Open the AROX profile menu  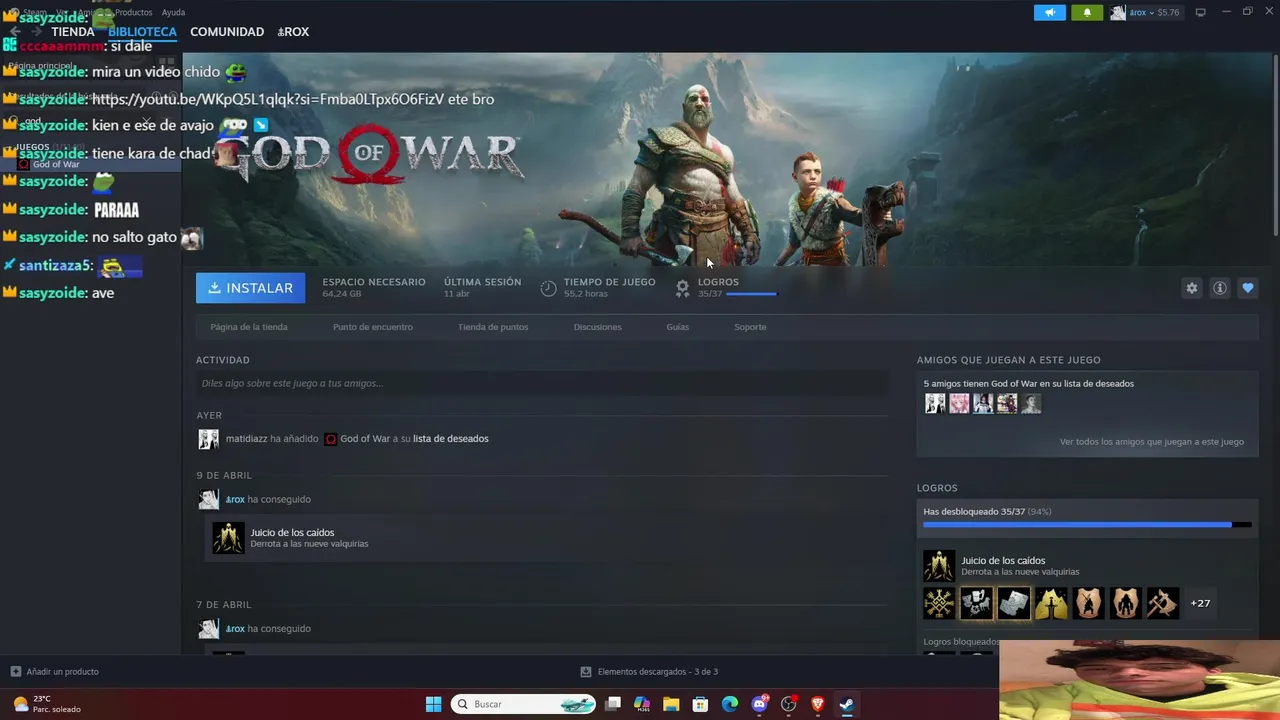(x=293, y=32)
